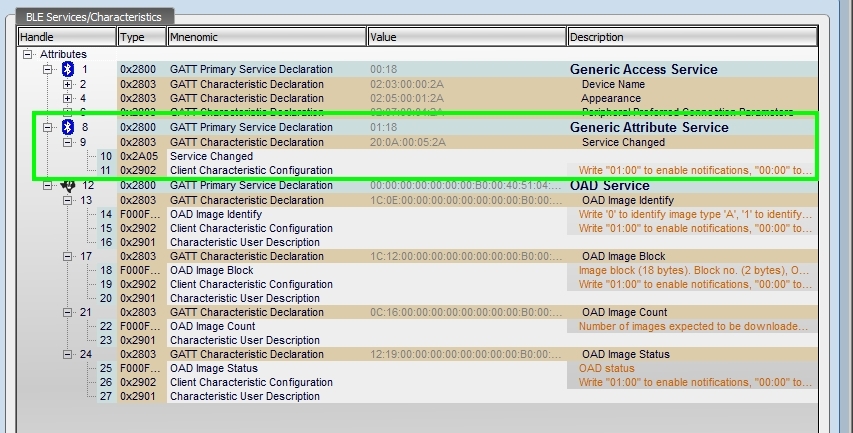Sort by the Handle column header
The width and height of the screenshot is (853, 433).
click(x=67, y=37)
